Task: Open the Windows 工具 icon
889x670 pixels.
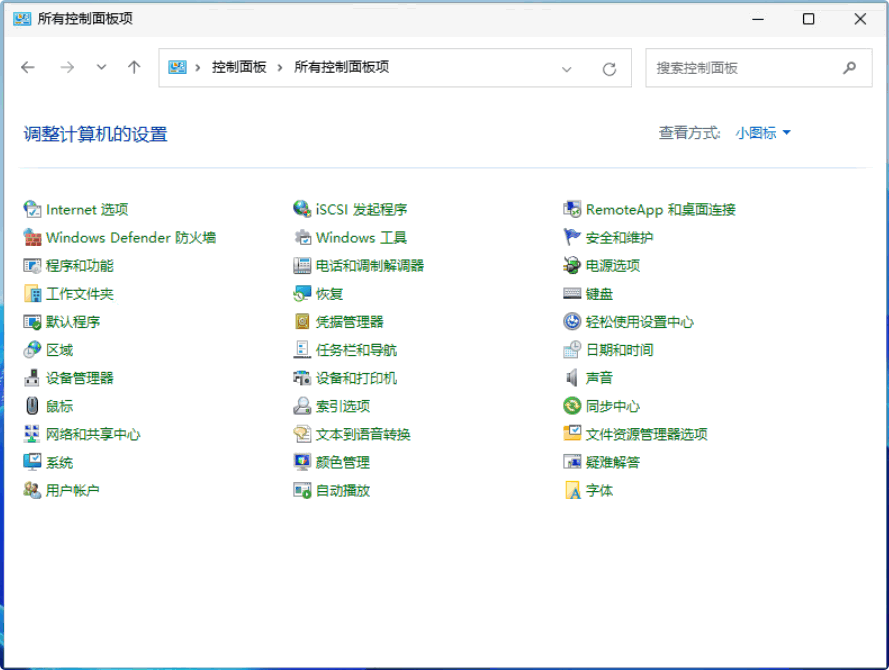Action: tap(302, 238)
